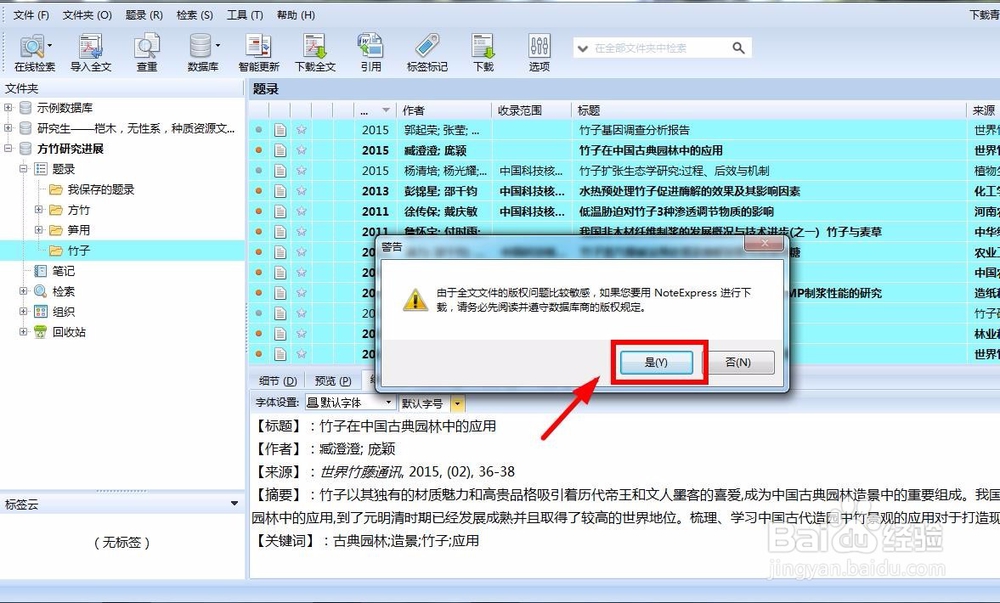Close the 警告 dialog

click(x=764, y=243)
